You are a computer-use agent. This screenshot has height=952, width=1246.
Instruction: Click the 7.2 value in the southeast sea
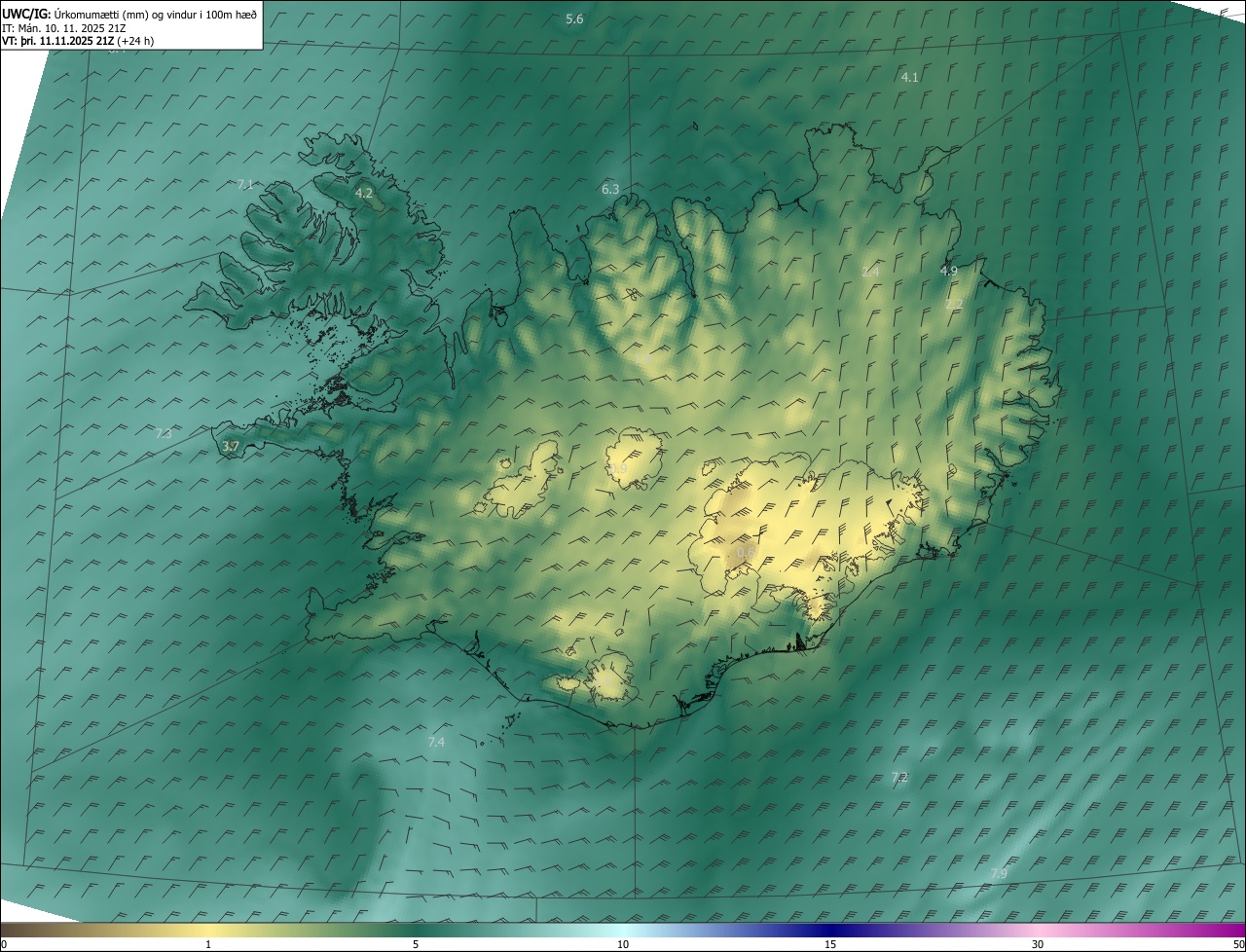pos(899,777)
